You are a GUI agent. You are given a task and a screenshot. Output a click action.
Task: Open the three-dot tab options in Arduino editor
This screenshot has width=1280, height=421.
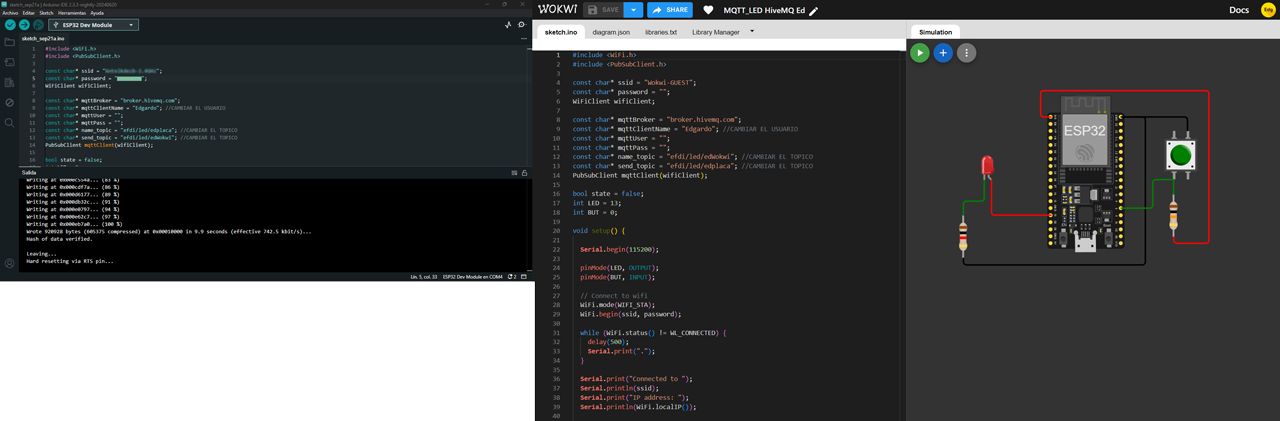(x=524, y=38)
